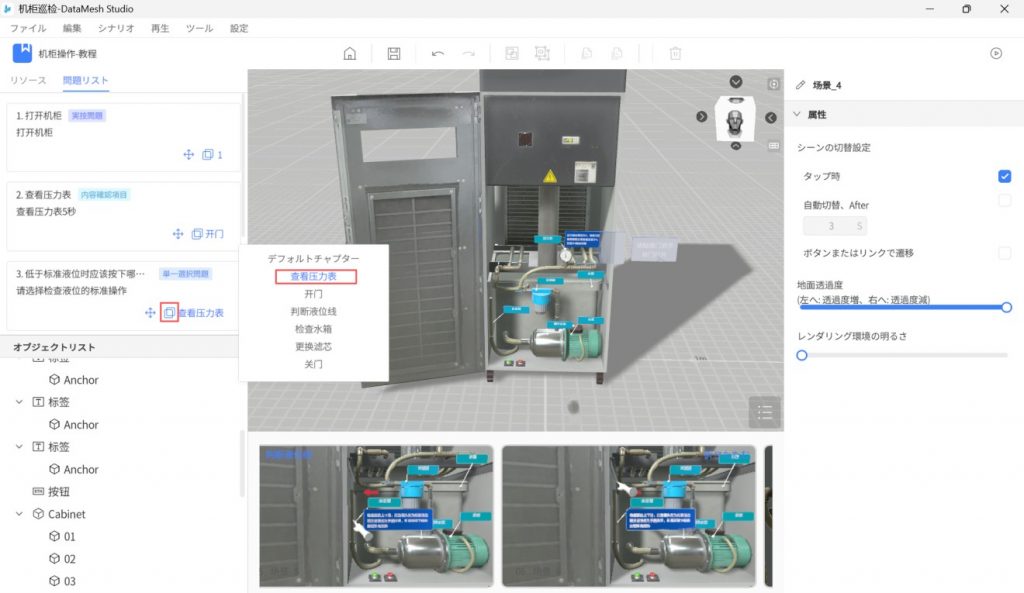This screenshot has height=593, width=1024.
Task: Click the list icon at viewport bottom right
Action: tap(765, 411)
